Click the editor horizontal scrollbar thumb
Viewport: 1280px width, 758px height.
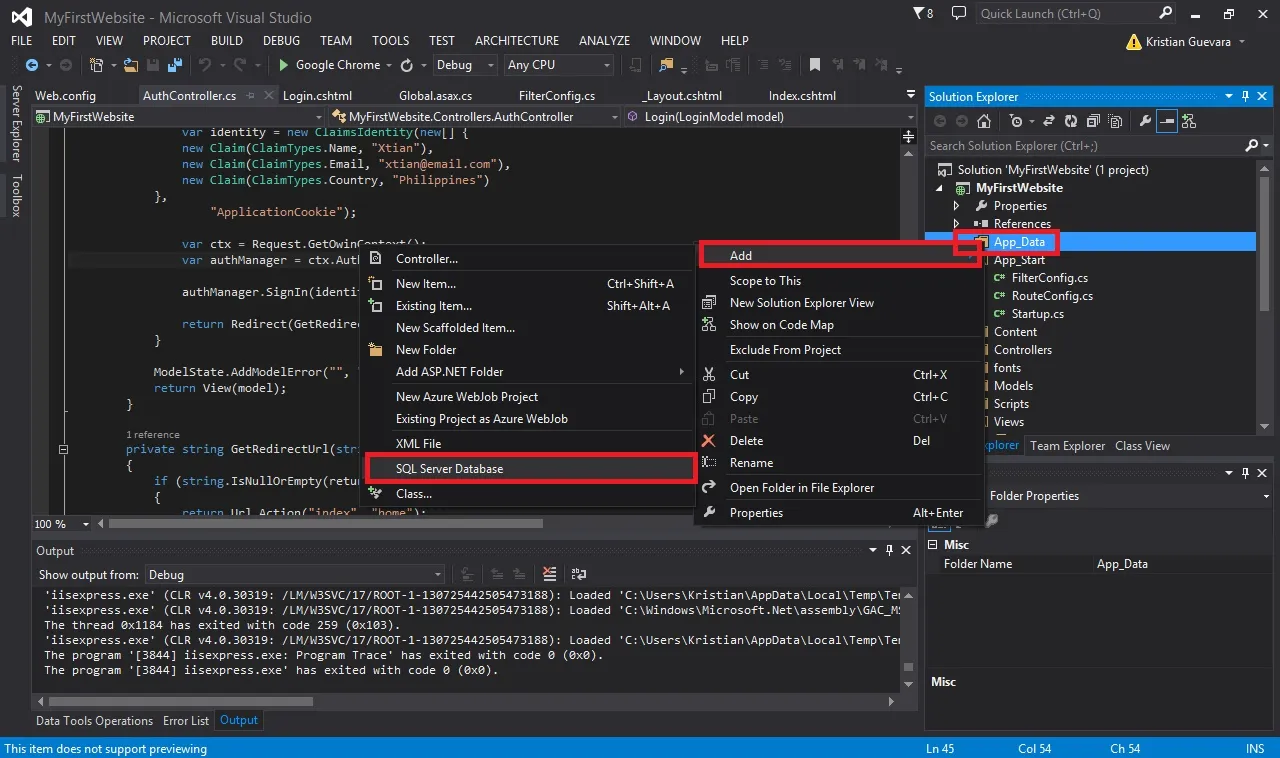(325, 523)
